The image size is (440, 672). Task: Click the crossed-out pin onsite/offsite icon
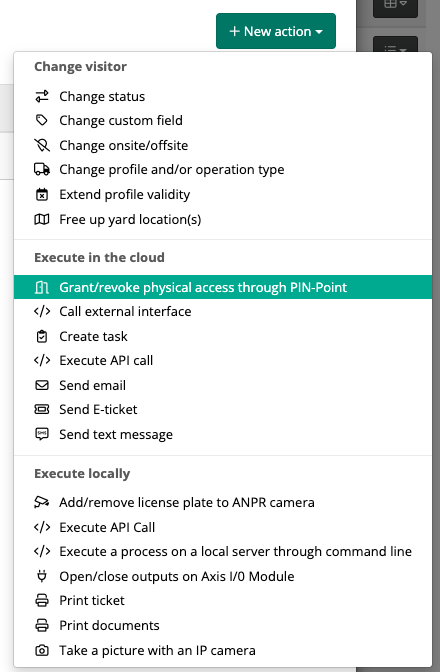[x=42, y=145]
